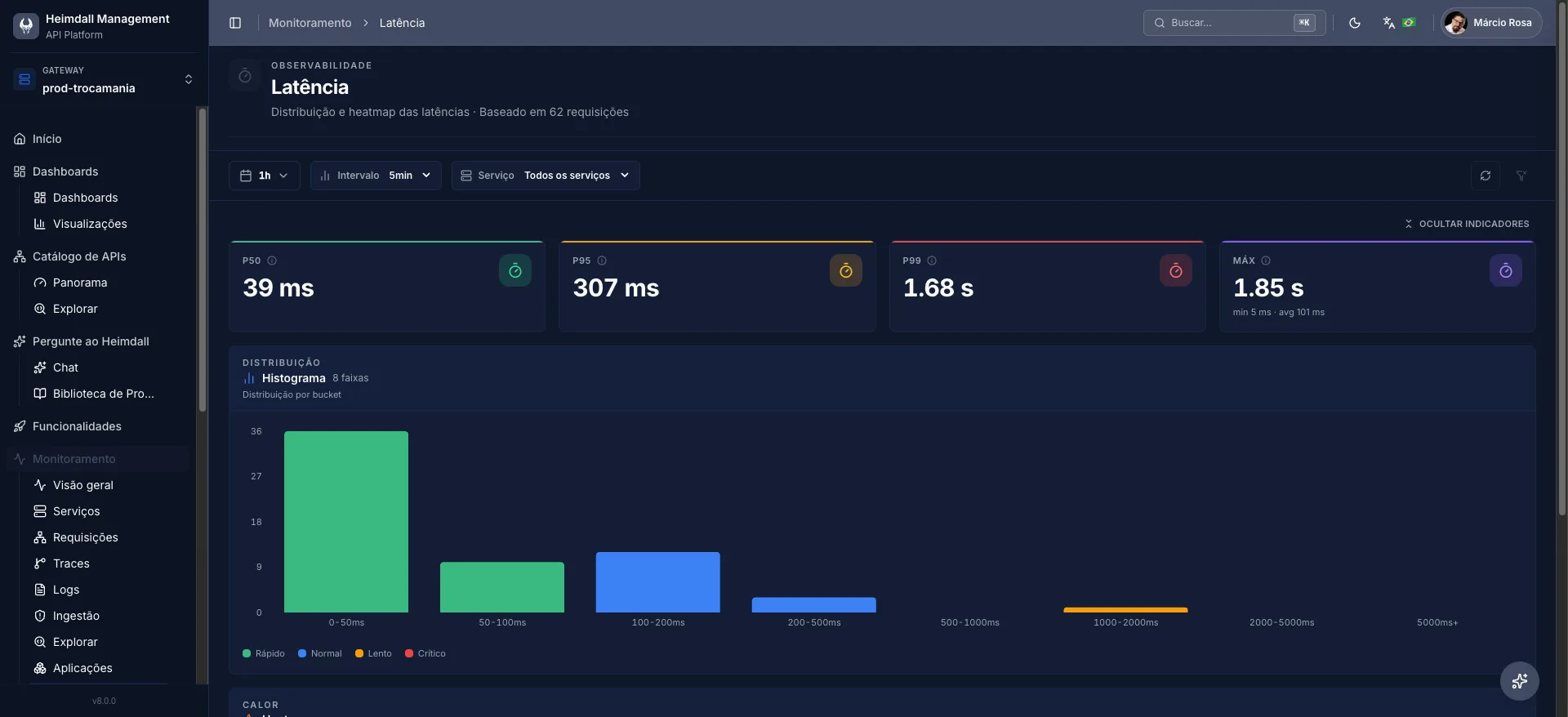Collapse the Catálogo de APIs section
The image size is (1568, 717).
tap(98, 256)
